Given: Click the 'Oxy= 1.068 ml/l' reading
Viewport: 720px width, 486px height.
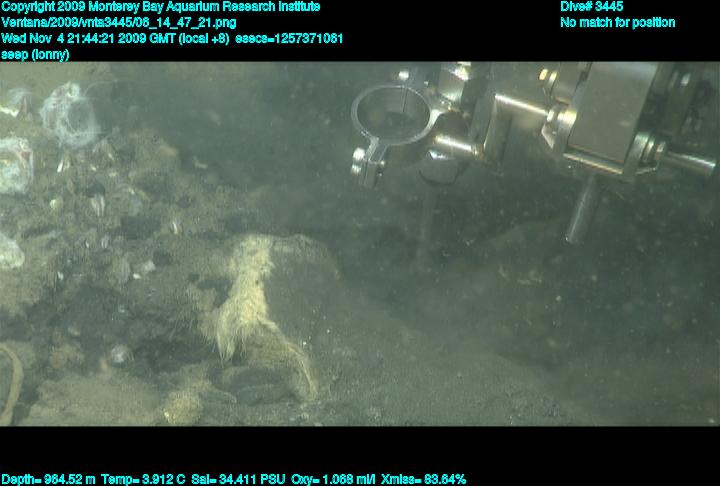Looking at the screenshot, I should (333, 480).
